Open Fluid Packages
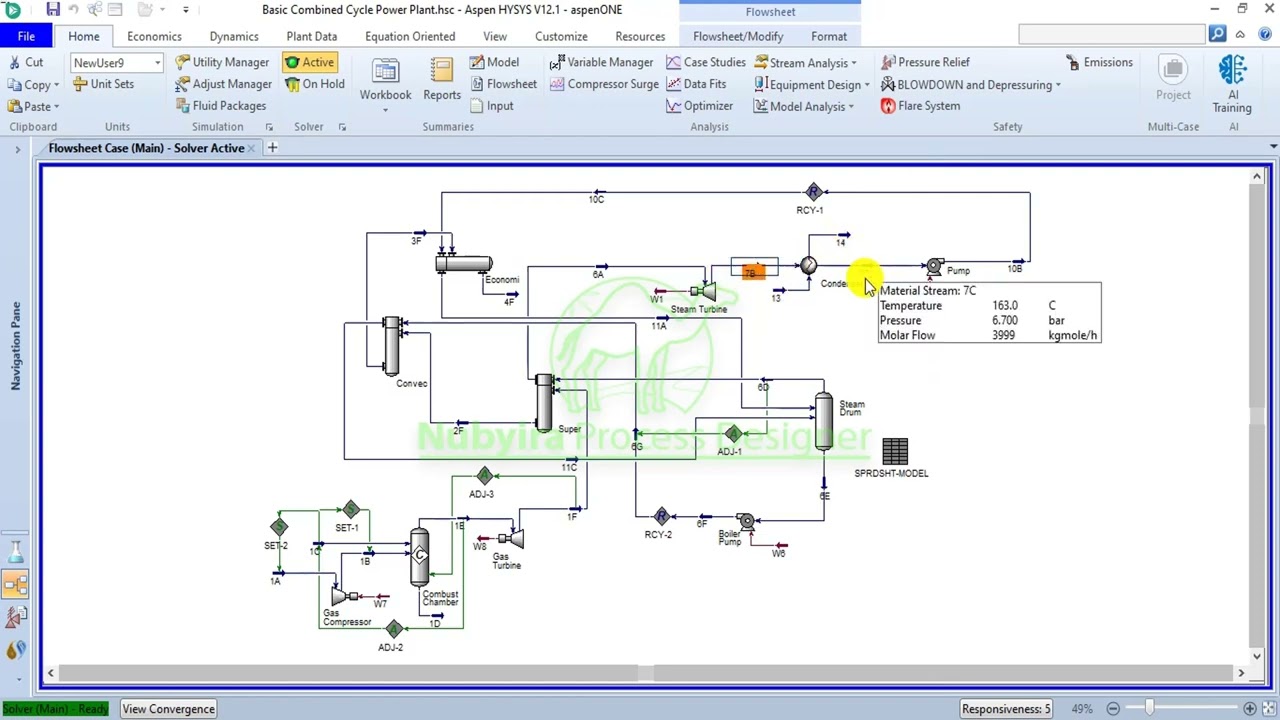1280x720 pixels. (221, 106)
